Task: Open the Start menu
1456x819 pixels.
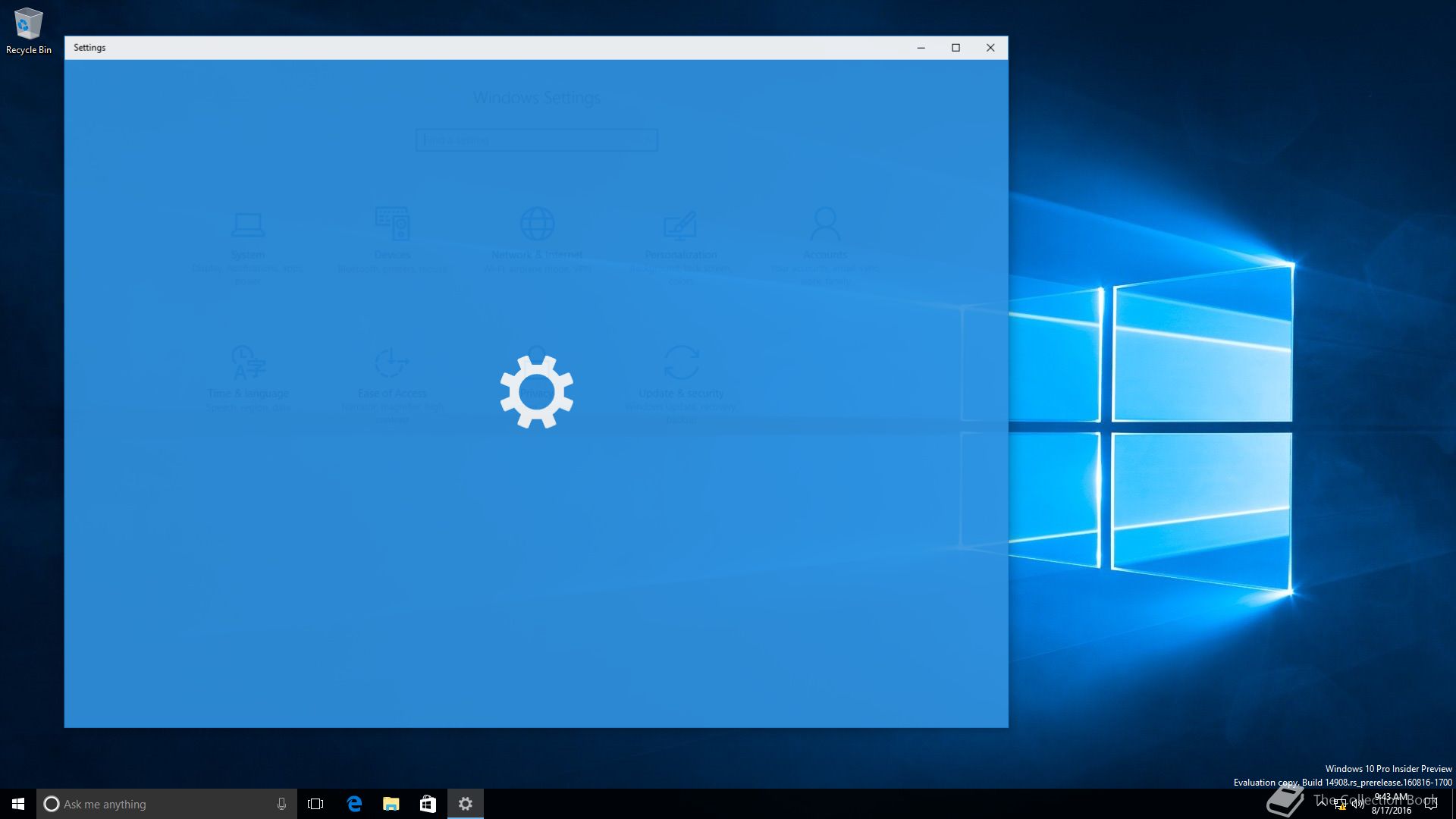Action: pos(18,804)
